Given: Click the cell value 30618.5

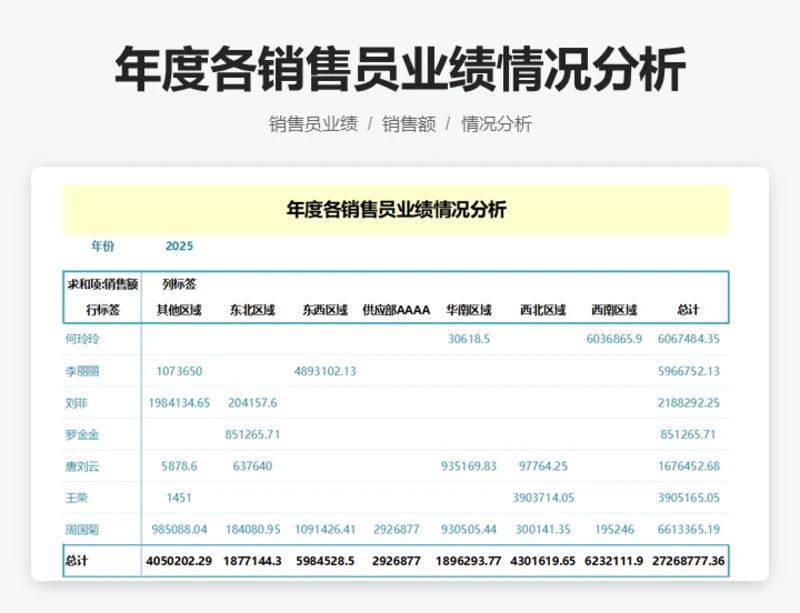Looking at the screenshot, I should [469, 339].
